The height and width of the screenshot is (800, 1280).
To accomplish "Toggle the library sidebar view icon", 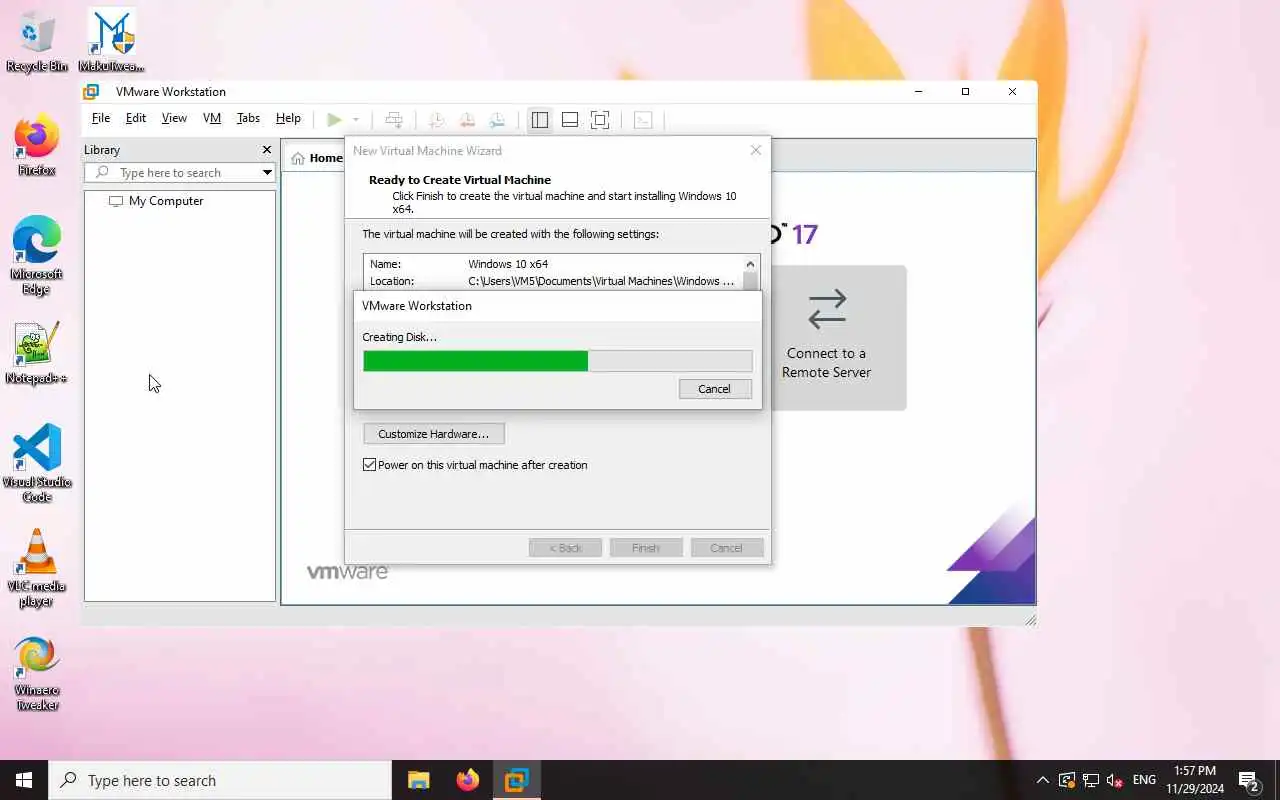I will coord(540,120).
